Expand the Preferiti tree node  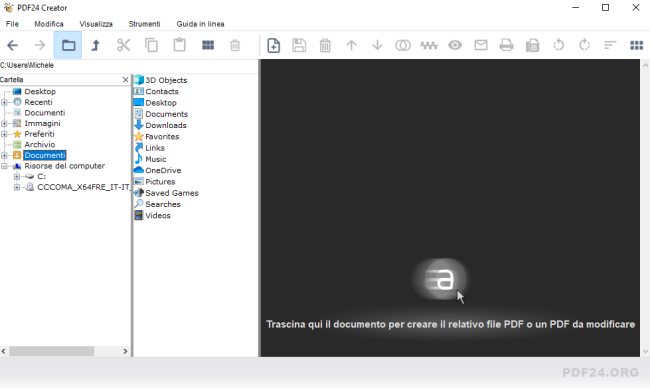click(x=4, y=134)
